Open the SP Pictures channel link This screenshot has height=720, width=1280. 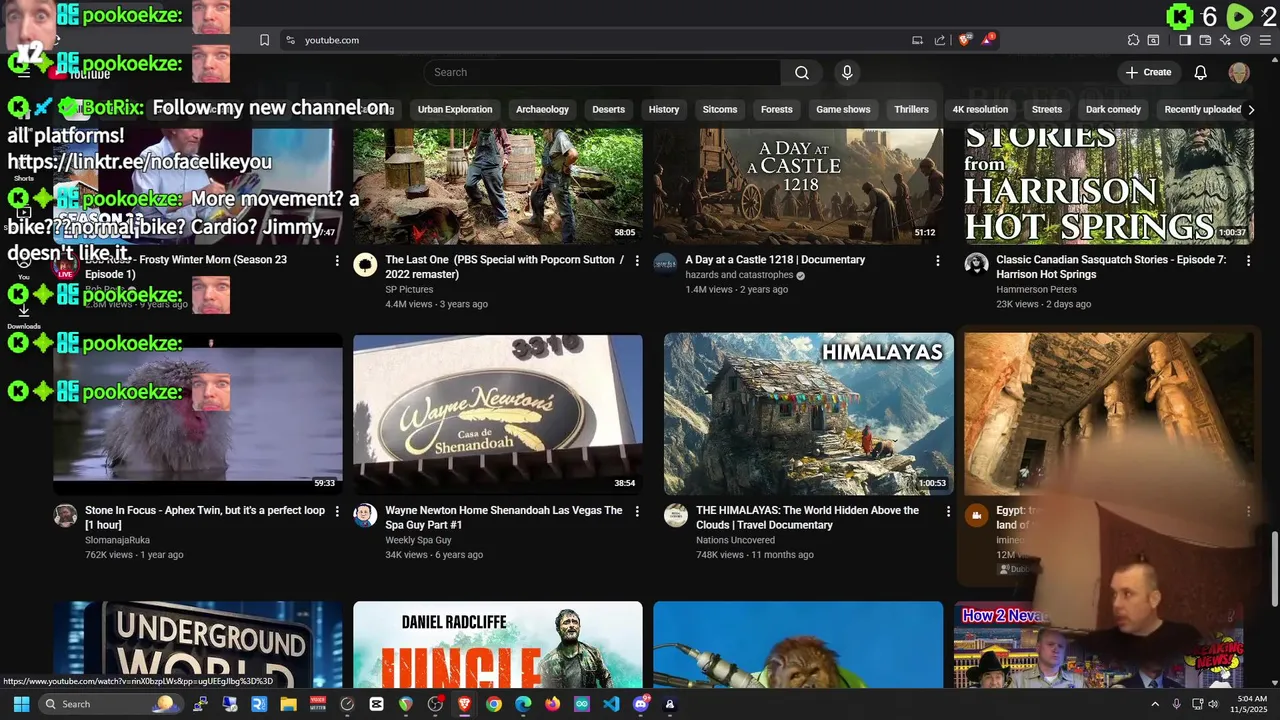[x=409, y=289]
